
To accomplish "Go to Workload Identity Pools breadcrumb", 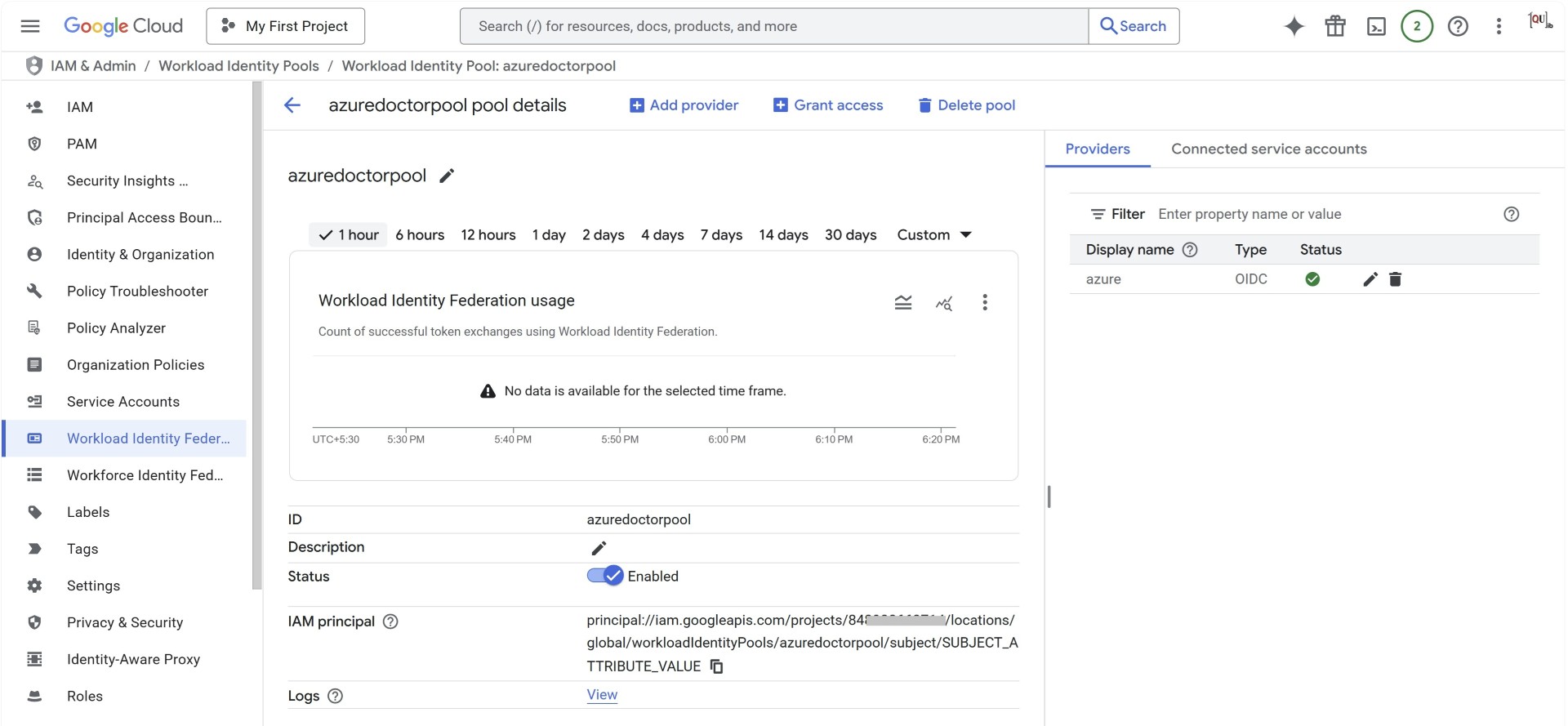I will (238, 66).
